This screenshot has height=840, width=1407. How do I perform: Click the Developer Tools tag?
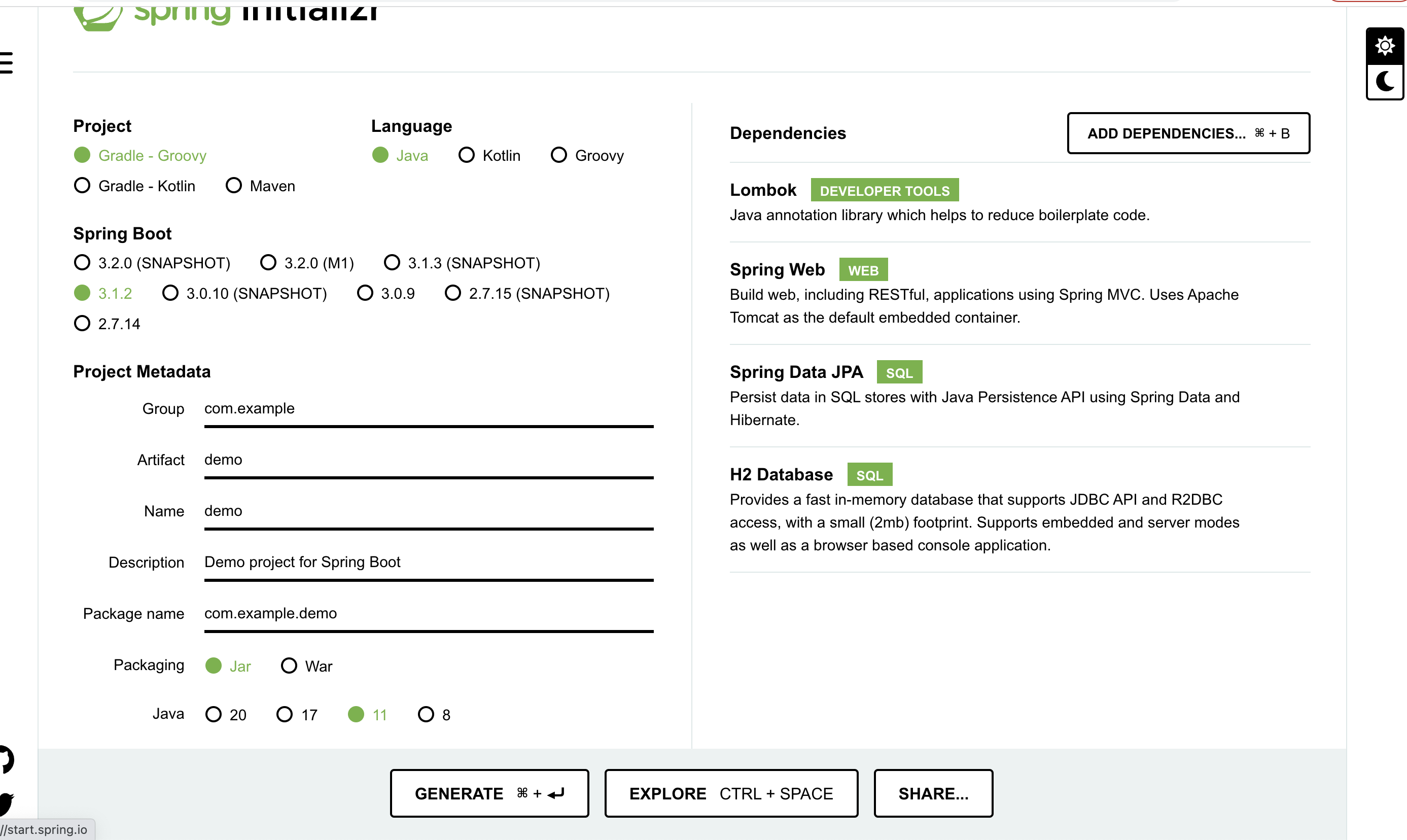click(885, 190)
